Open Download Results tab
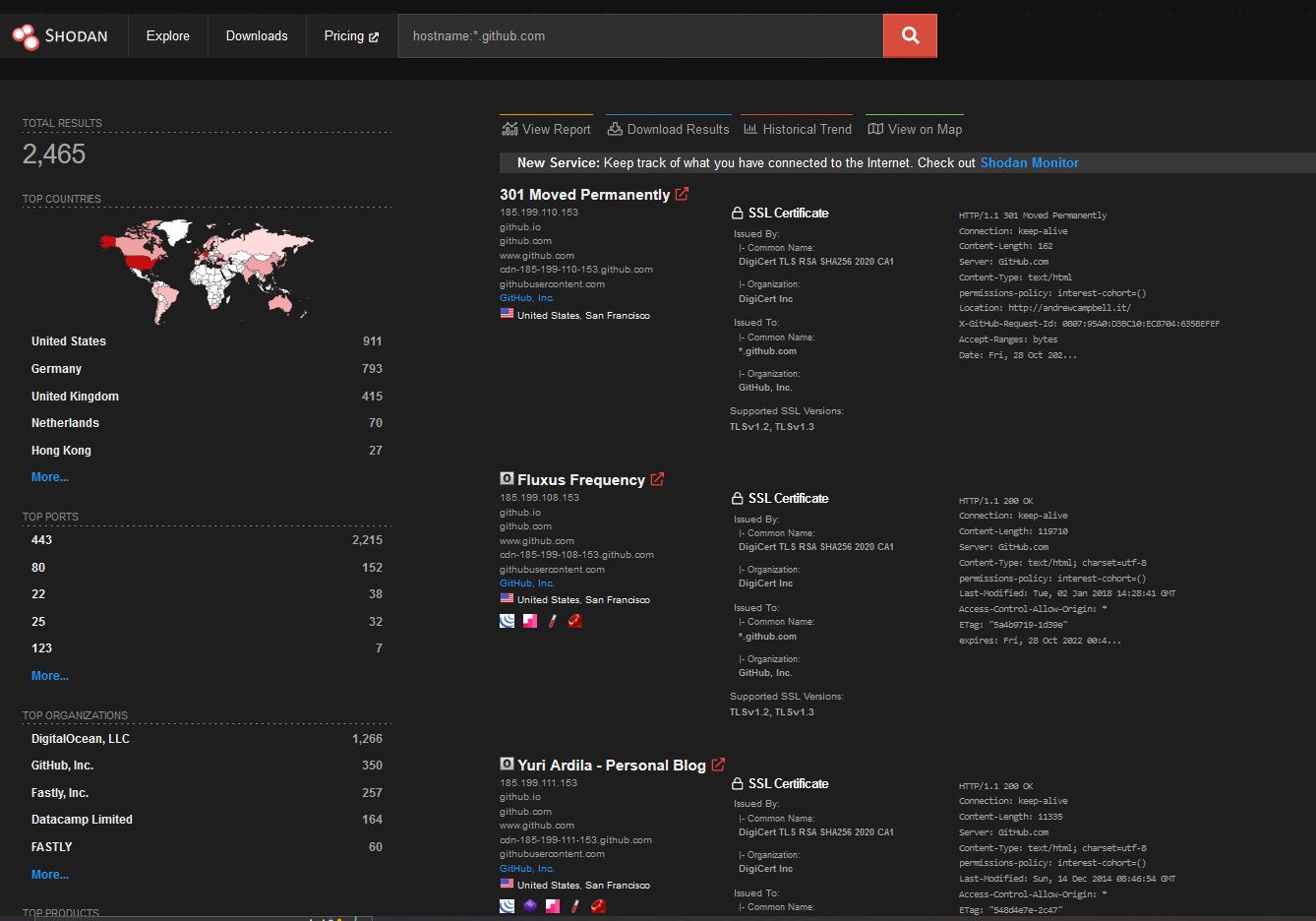Viewport: 1316px width, 921px height. [669, 129]
